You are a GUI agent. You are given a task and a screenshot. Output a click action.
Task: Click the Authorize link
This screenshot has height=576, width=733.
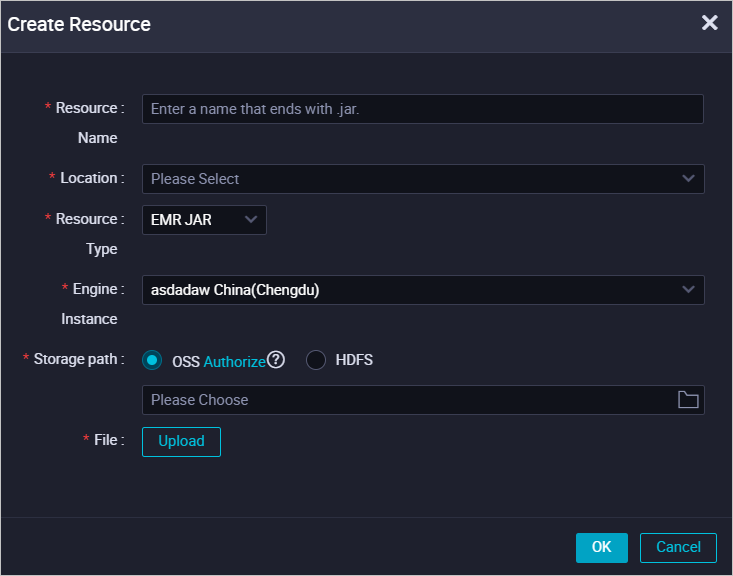coord(235,361)
